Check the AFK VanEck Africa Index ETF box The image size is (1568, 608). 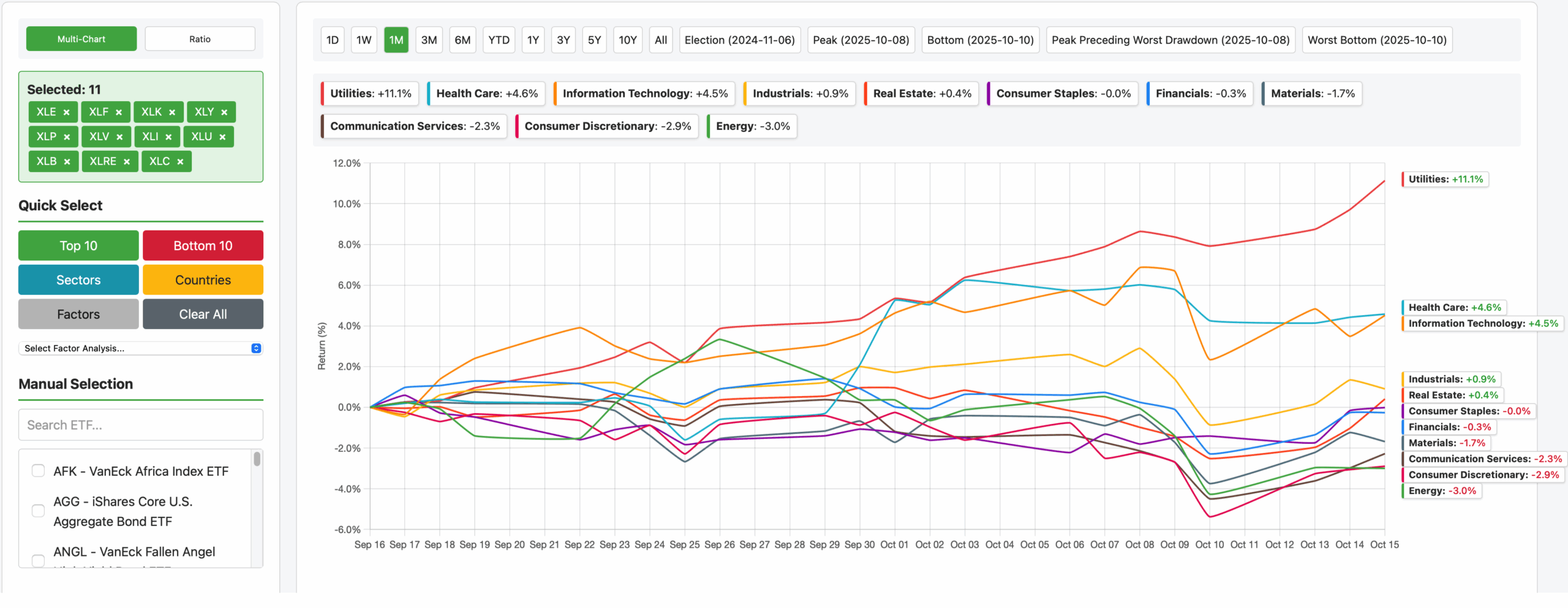(x=38, y=471)
